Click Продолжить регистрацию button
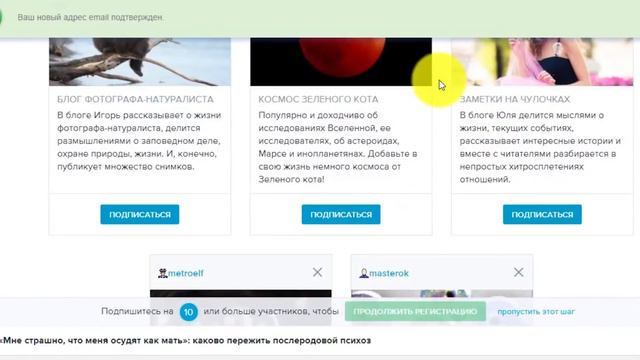The height and width of the screenshot is (360, 640). click(x=415, y=311)
